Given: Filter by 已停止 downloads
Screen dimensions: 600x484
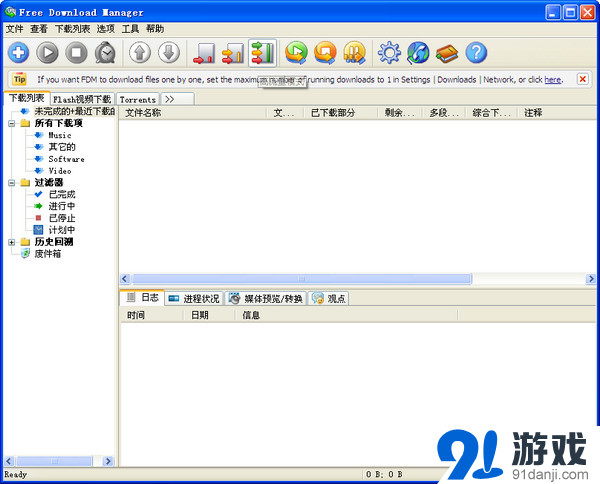Looking at the screenshot, I should click(62, 218).
